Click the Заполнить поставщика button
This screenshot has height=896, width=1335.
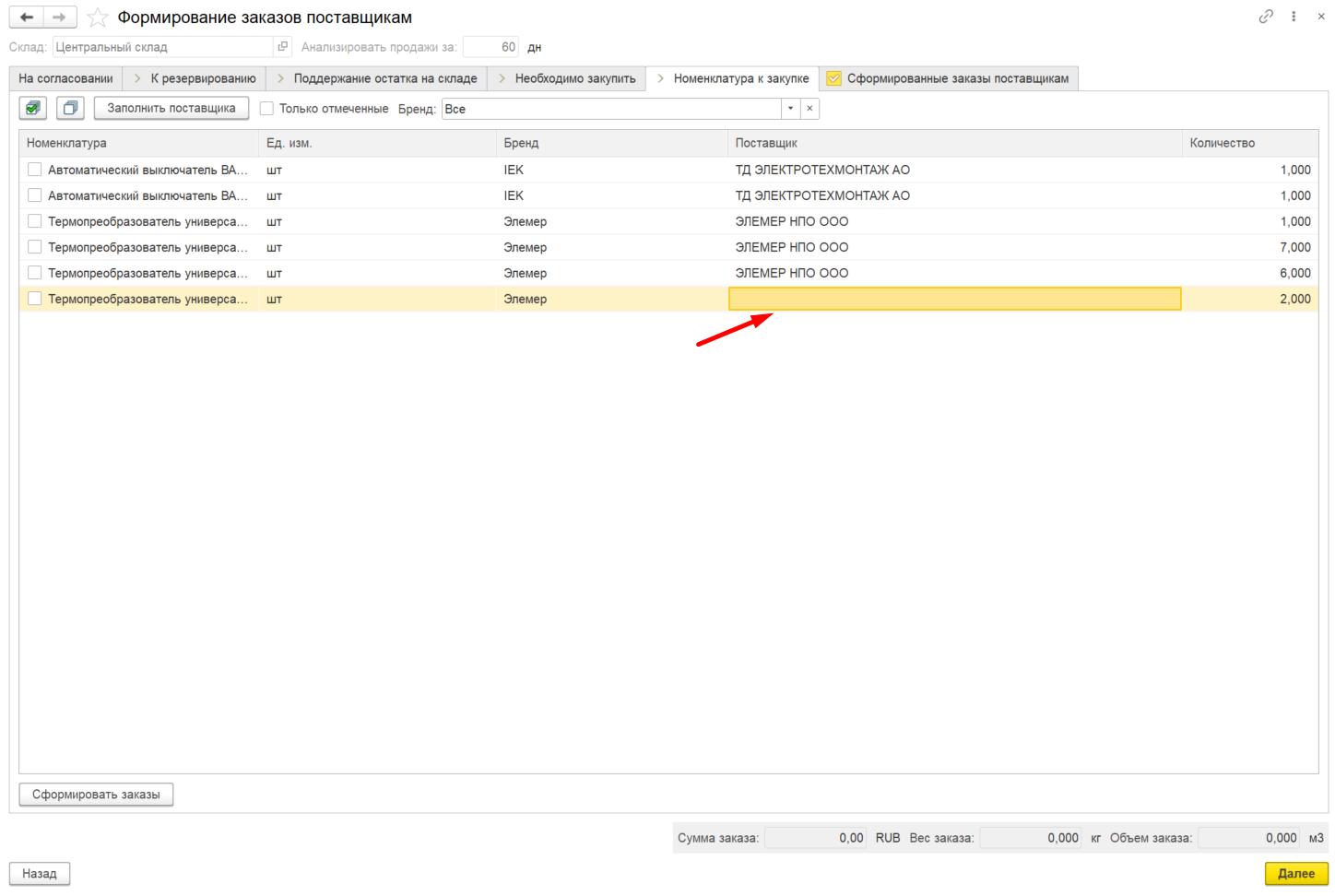click(171, 109)
